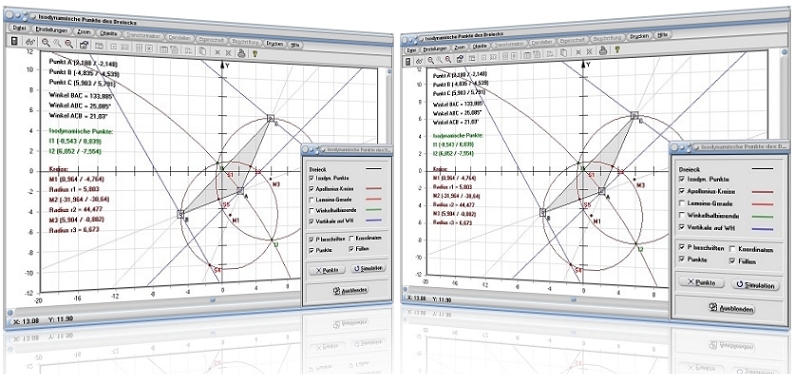The width and height of the screenshot is (794, 374).
Task: Select triangle vertex C in right window graph
Action: pos(634,116)
